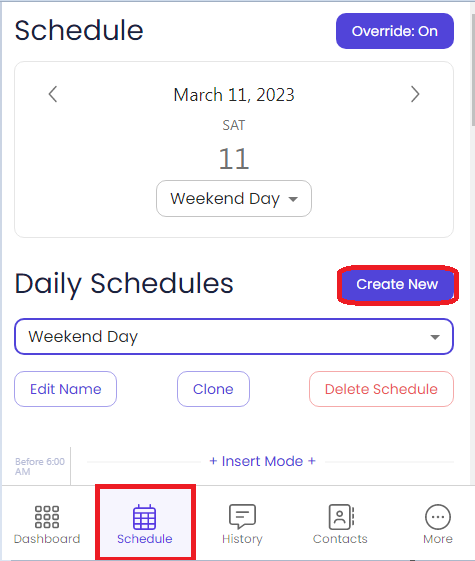Go to next day with right chevron
The height and width of the screenshot is (561, 475).
click(x=415, y=94)
